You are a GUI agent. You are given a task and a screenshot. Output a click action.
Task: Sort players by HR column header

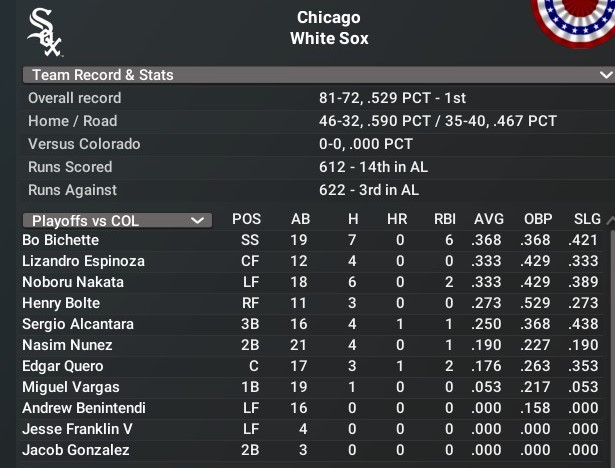pyautogui.click(x=397, y=220)
